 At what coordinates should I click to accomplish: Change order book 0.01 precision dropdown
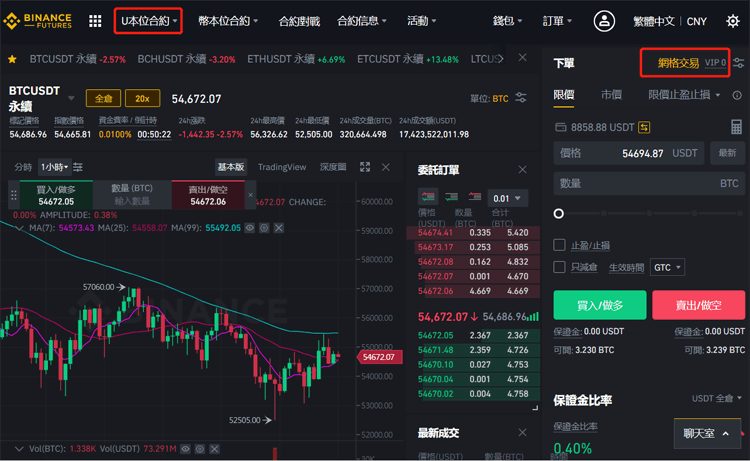tap(507, 198)
